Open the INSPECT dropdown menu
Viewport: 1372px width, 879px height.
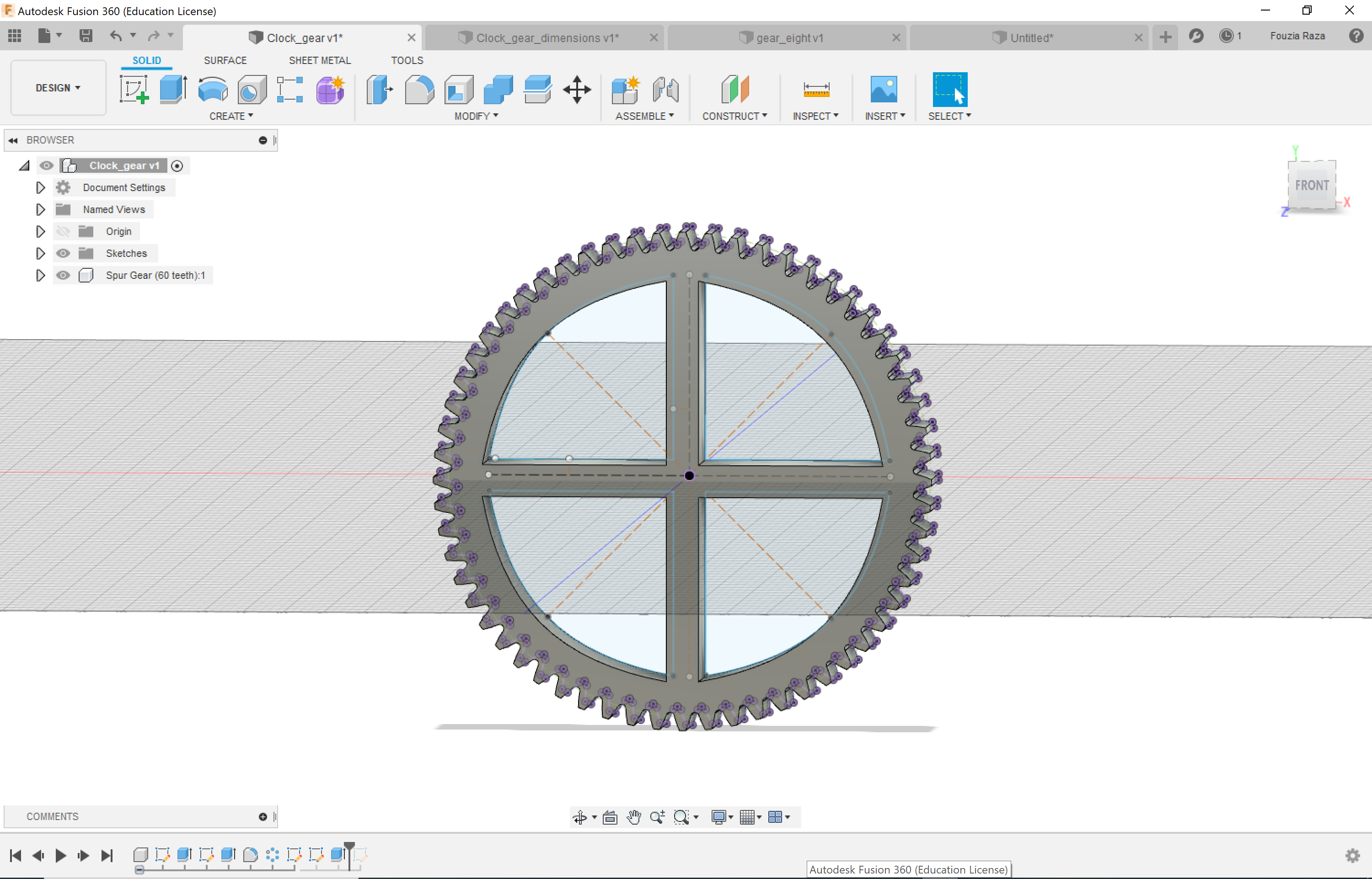(x=815, y=116)
